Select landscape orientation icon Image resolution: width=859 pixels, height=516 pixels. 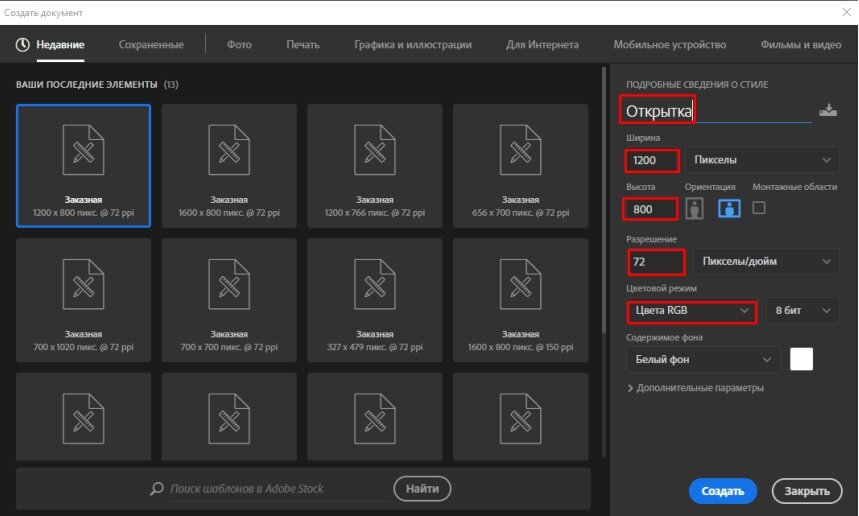click(x=729, y=208)
